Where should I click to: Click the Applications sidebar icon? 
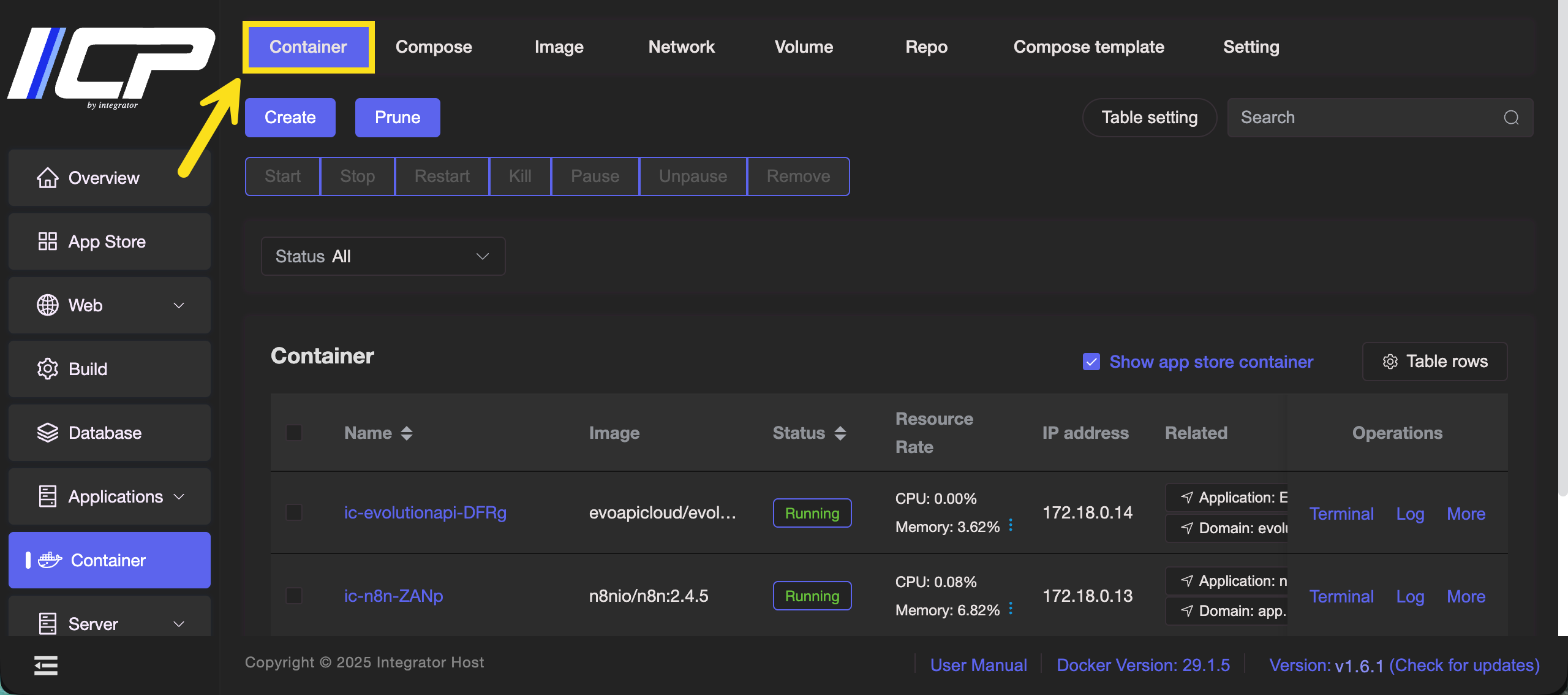pos(47,496)
